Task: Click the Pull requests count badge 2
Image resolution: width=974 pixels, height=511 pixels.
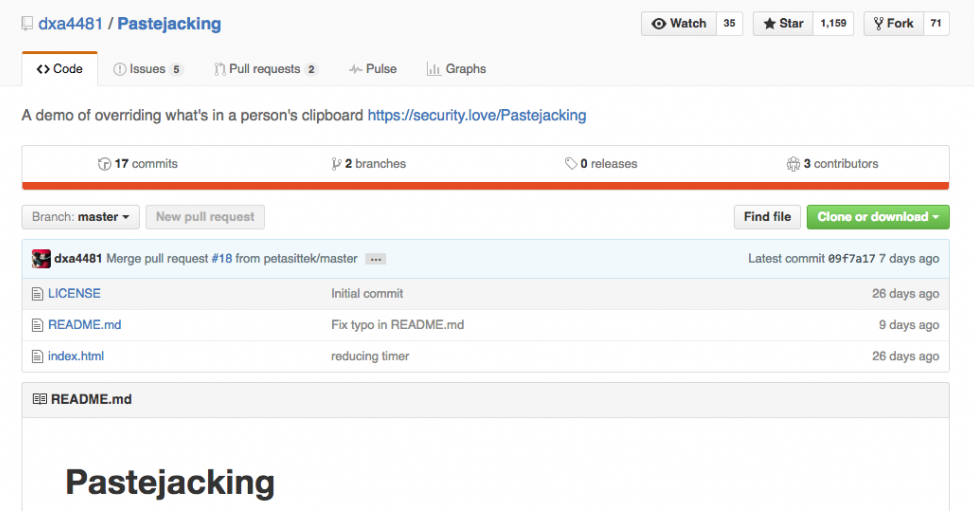Action: (x=311, y=70)
